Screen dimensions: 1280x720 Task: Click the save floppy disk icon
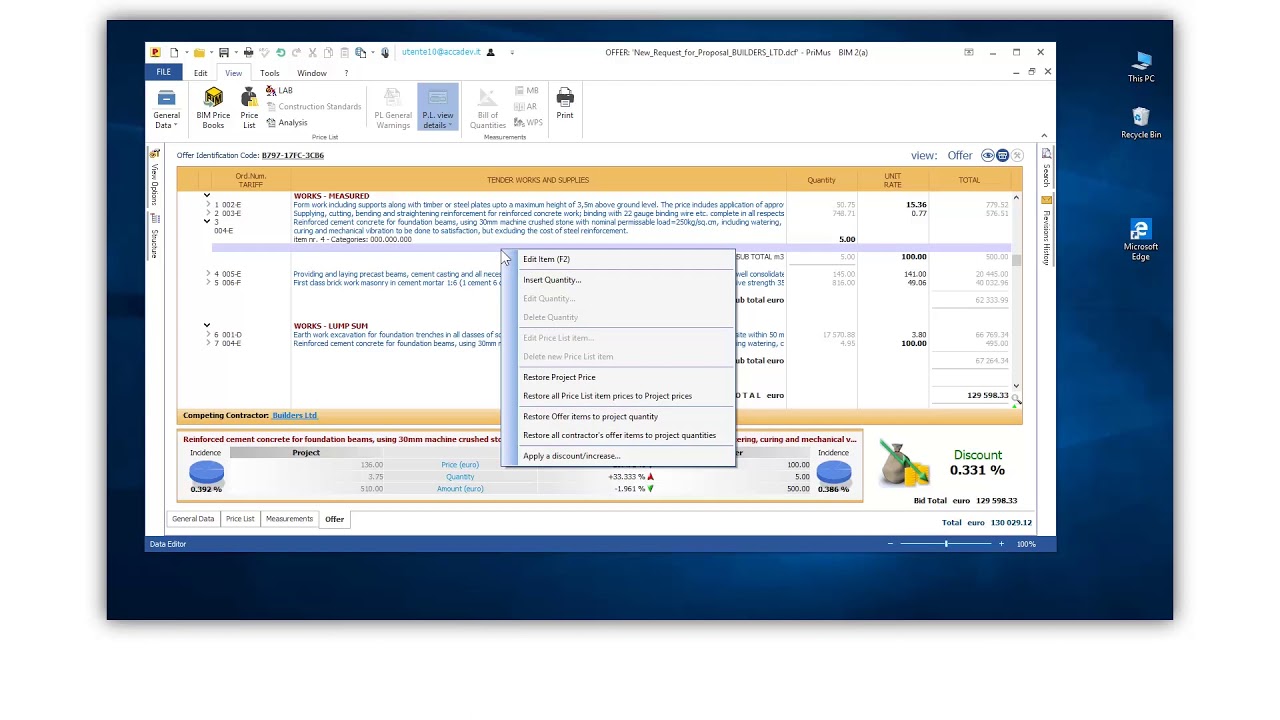pos(223,52)
